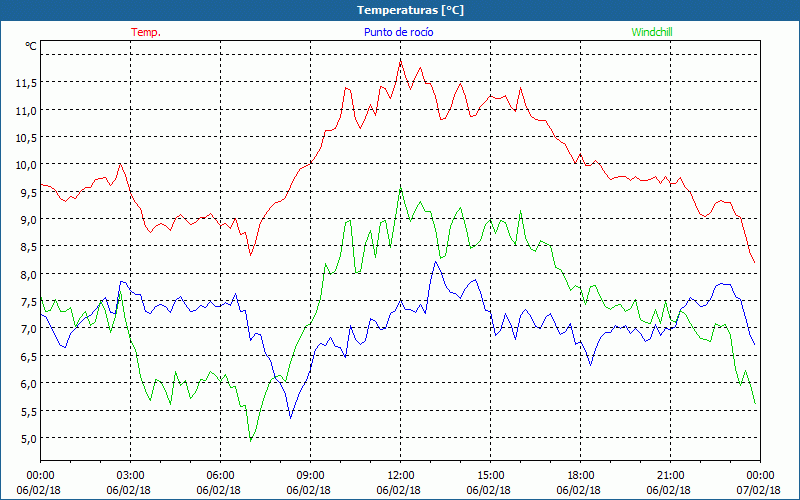The width and height of the screenshot is (800, 500).
Task: Click the 15:00 time axis label
Action: [490, 475]
